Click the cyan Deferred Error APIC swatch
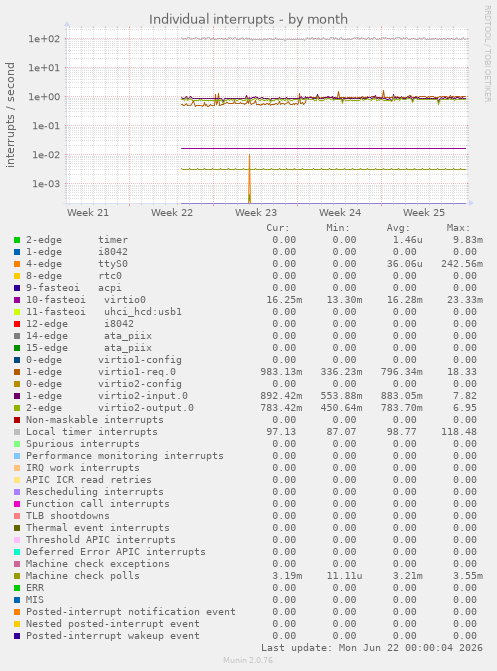Screen dimensions: 497x671 click(x=17, y=552)
